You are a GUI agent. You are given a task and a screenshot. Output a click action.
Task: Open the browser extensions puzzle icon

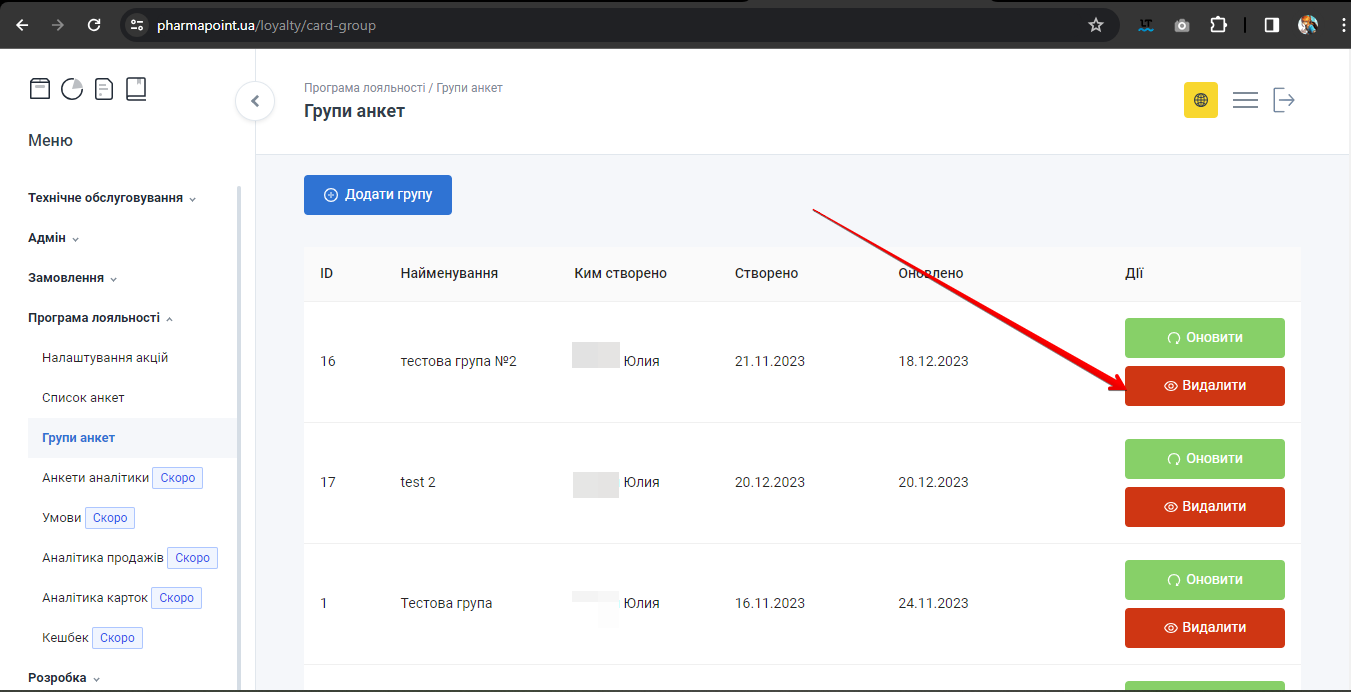click(x=1218, y=25)
